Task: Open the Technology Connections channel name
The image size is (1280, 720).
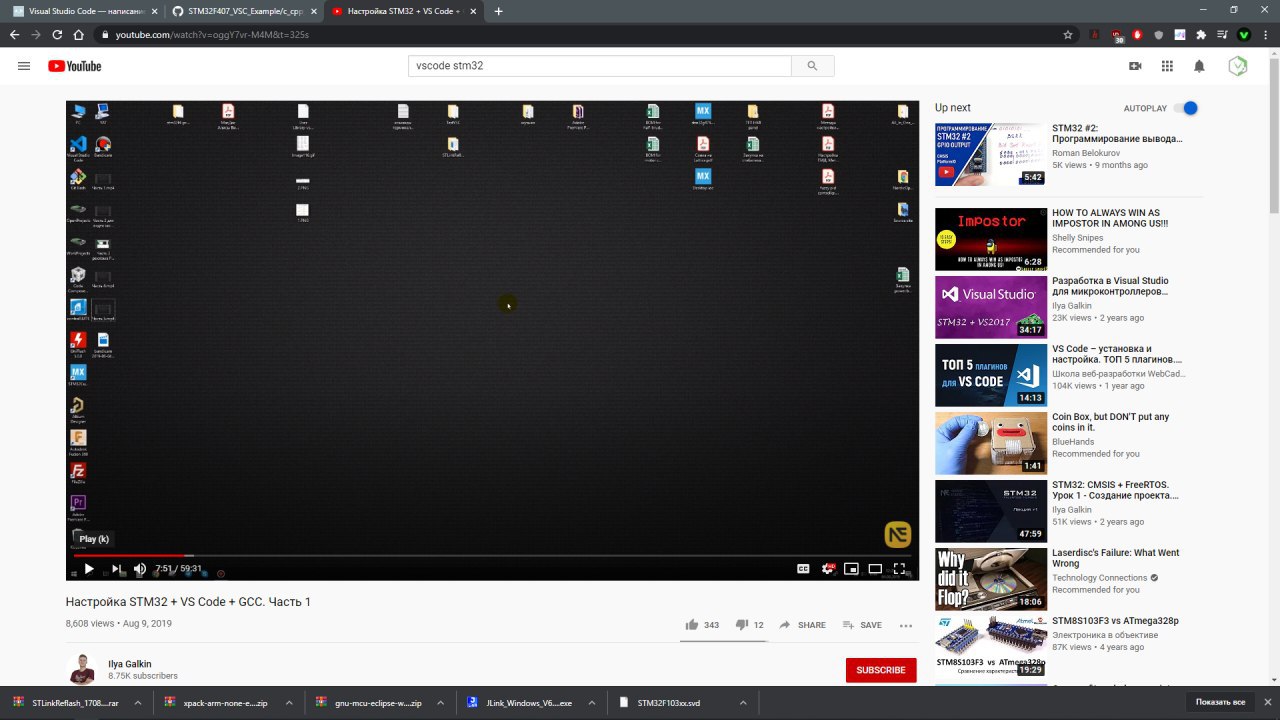Action: click(x=1100, y=578)
